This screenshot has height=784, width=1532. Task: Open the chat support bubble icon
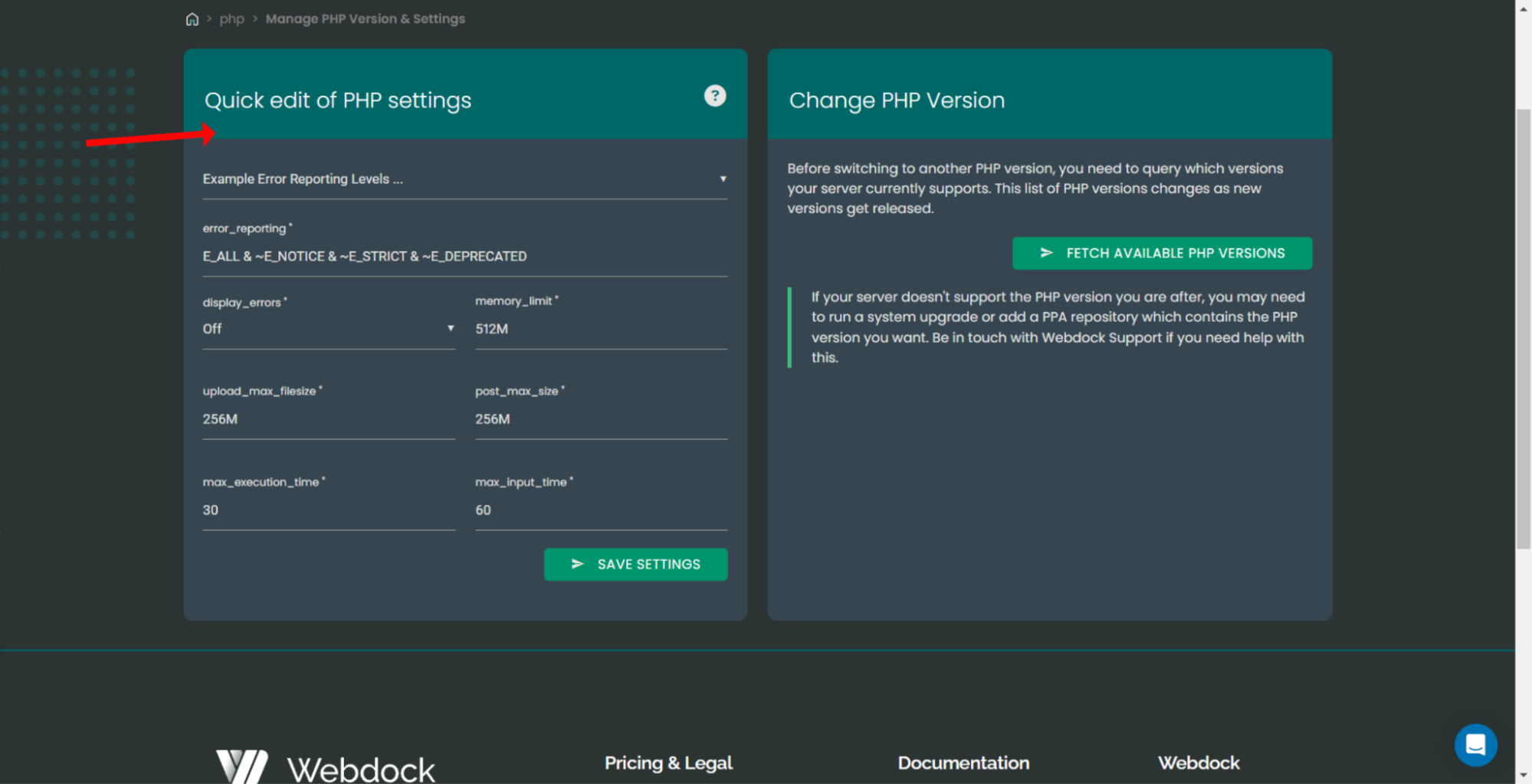tap(1475, 744)
